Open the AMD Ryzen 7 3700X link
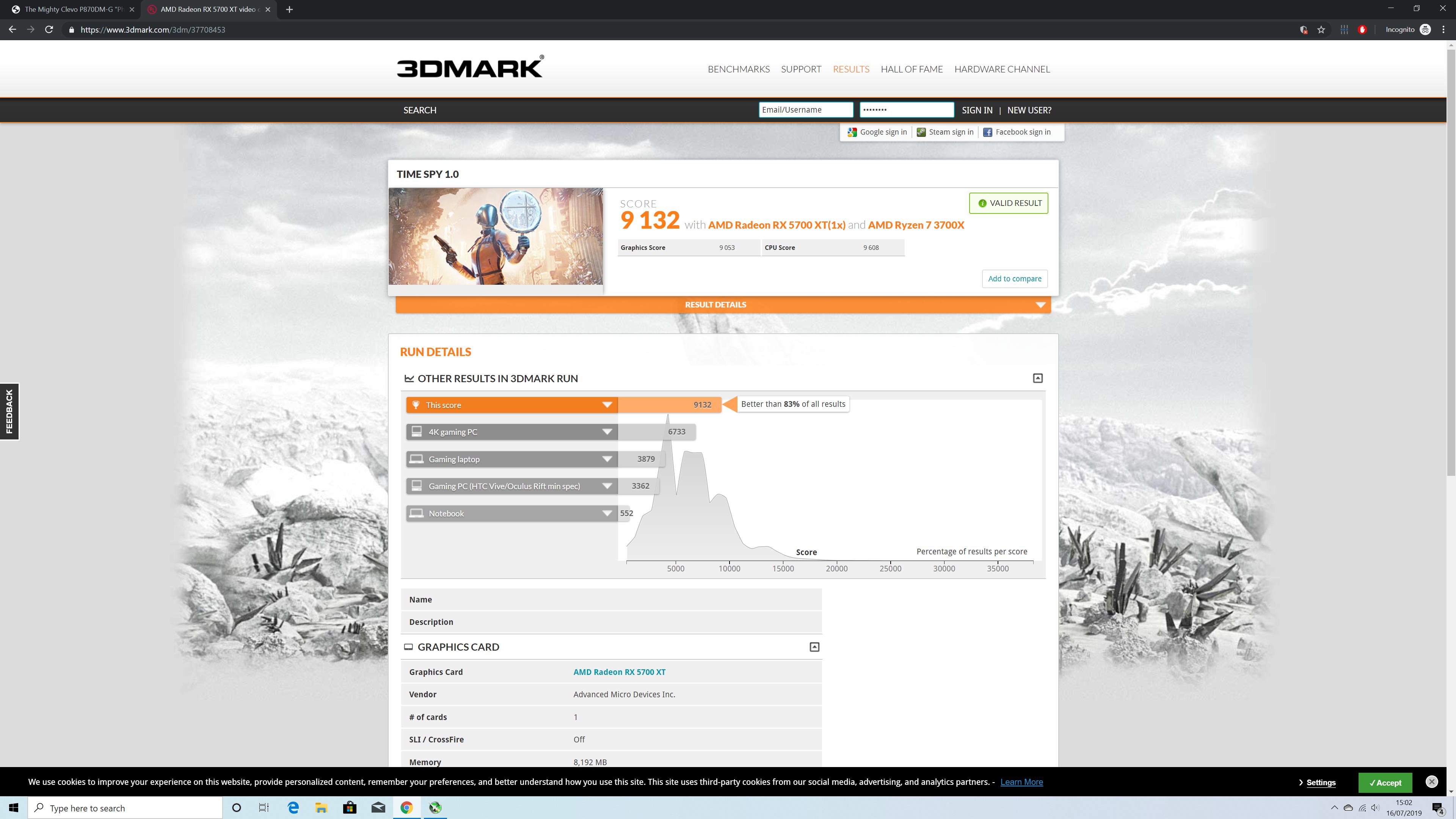The height and width of the screenshot is (819, 1456). pos(916,225)
